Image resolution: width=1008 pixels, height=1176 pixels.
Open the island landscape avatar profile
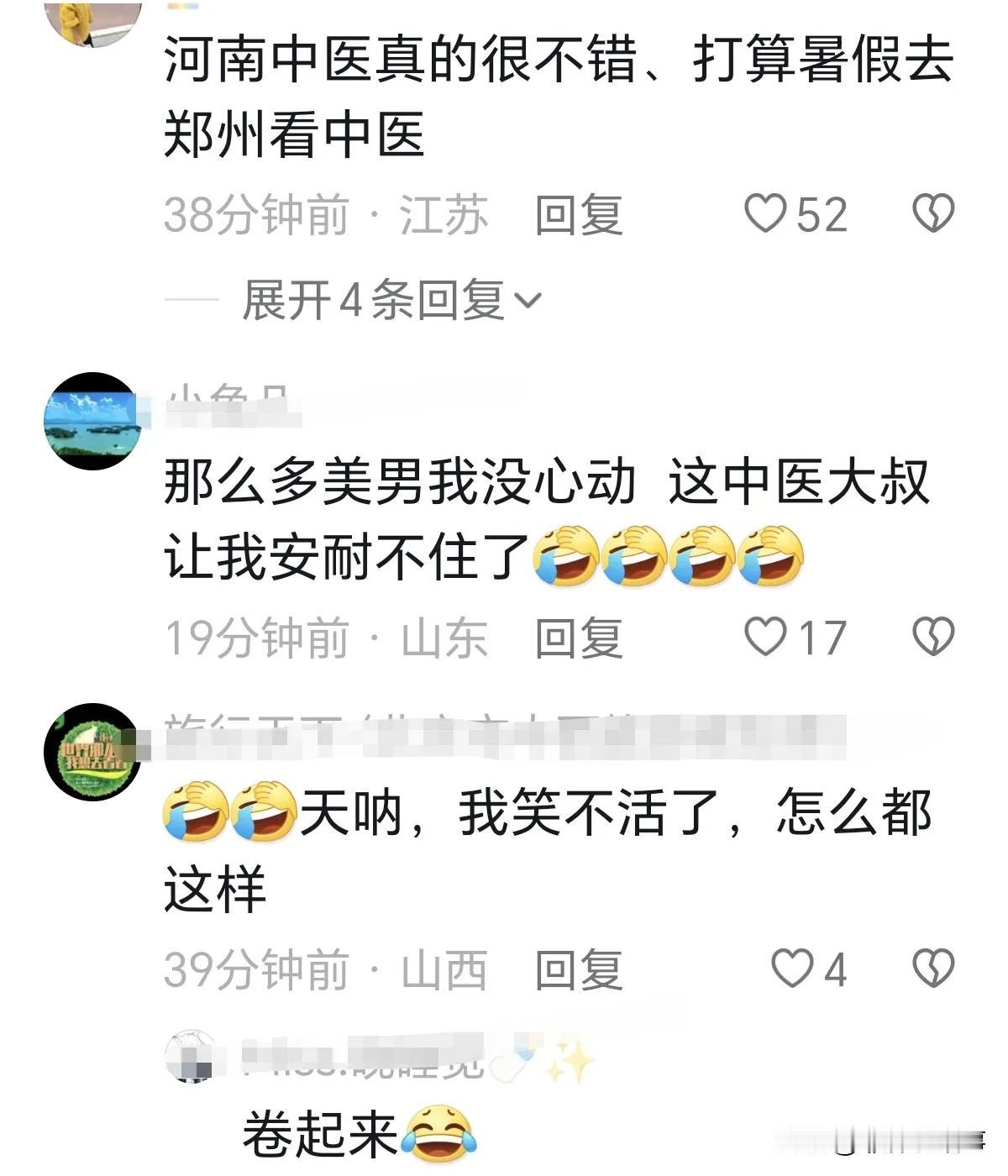click(x=92, y=421)
